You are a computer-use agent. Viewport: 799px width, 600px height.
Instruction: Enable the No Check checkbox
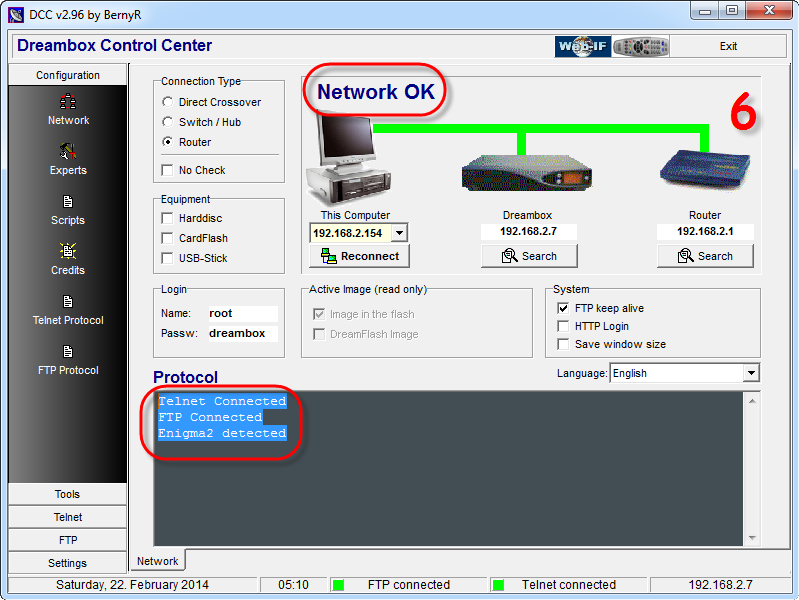pos(167,170)
